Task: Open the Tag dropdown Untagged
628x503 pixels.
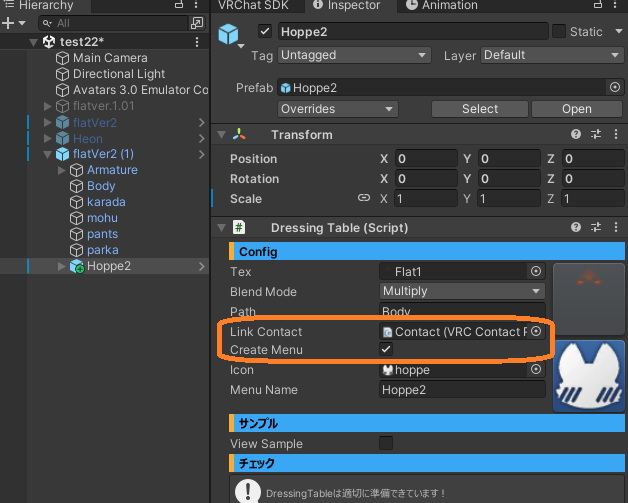Action: 354,55
